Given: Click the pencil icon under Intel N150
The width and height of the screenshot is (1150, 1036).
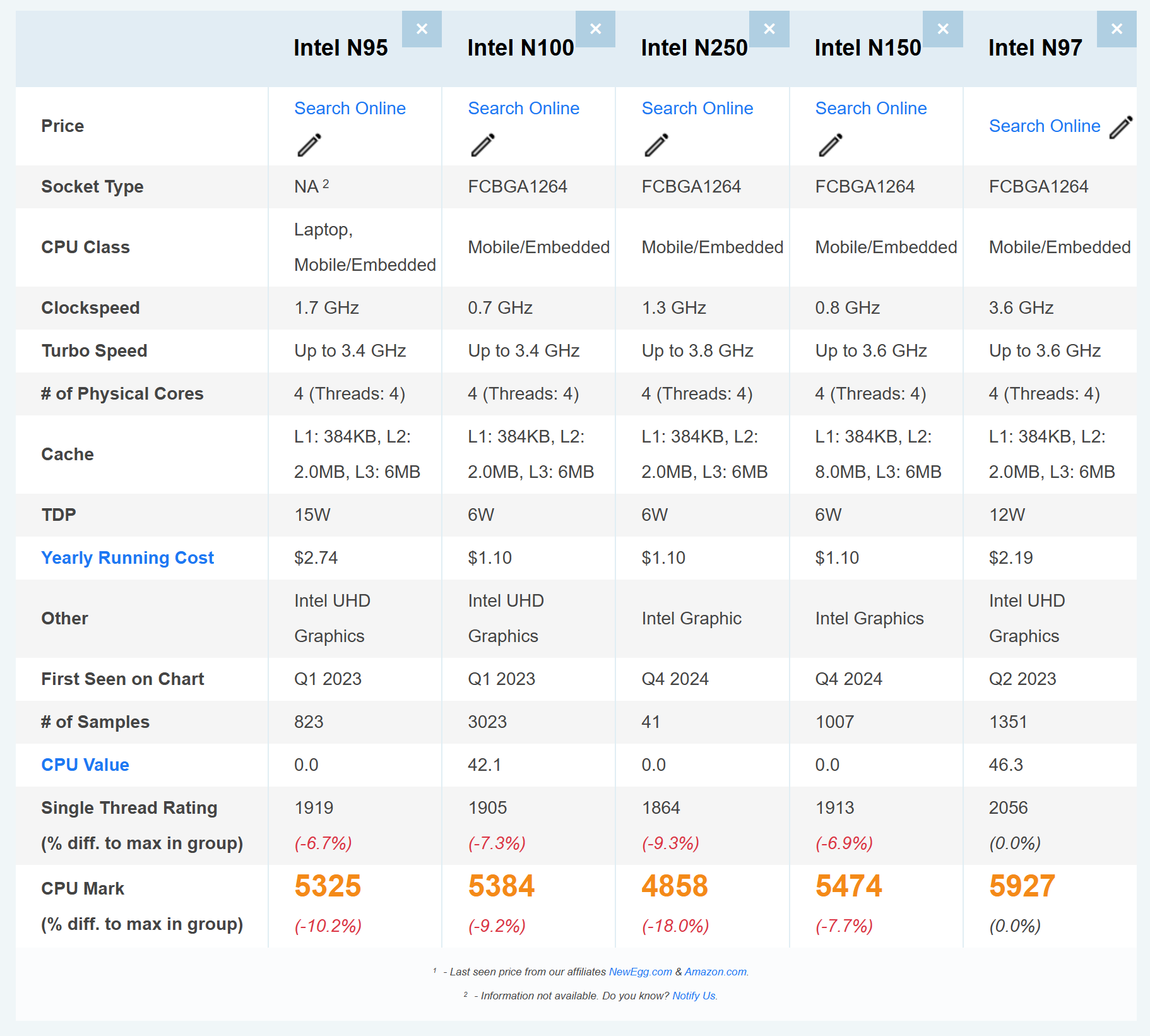Looking at the screenshot, I should pyautogui.click(x=830, y=145).
